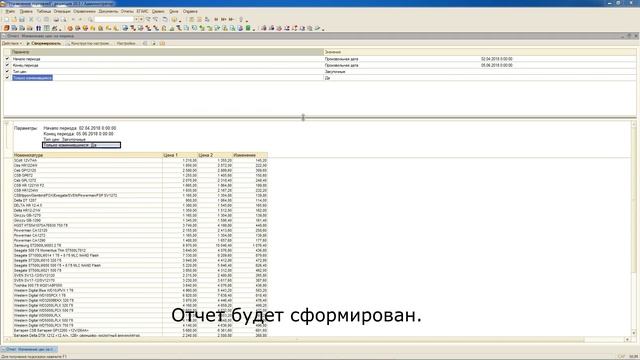Open the ЕГАИС menu

pyautogui.click(x=142, y=11)
